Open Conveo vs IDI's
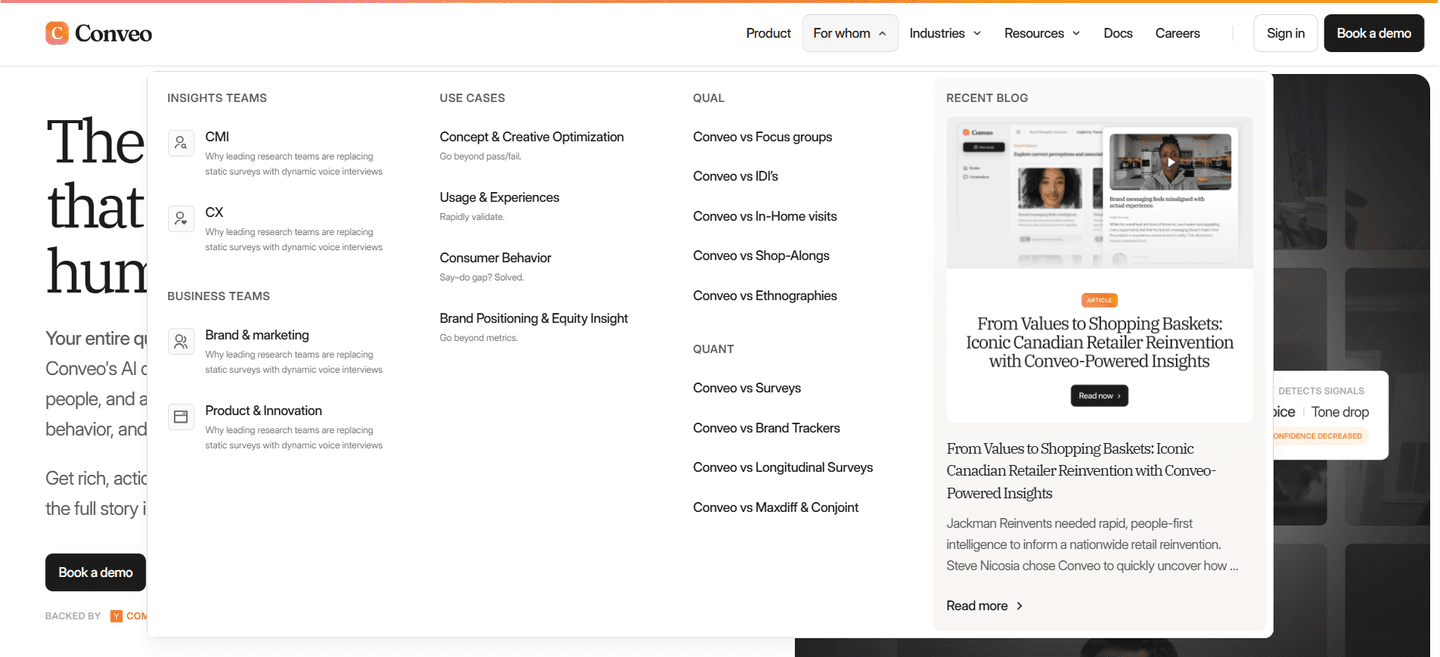Screen dimensions: 1440x657 (736, 176)
